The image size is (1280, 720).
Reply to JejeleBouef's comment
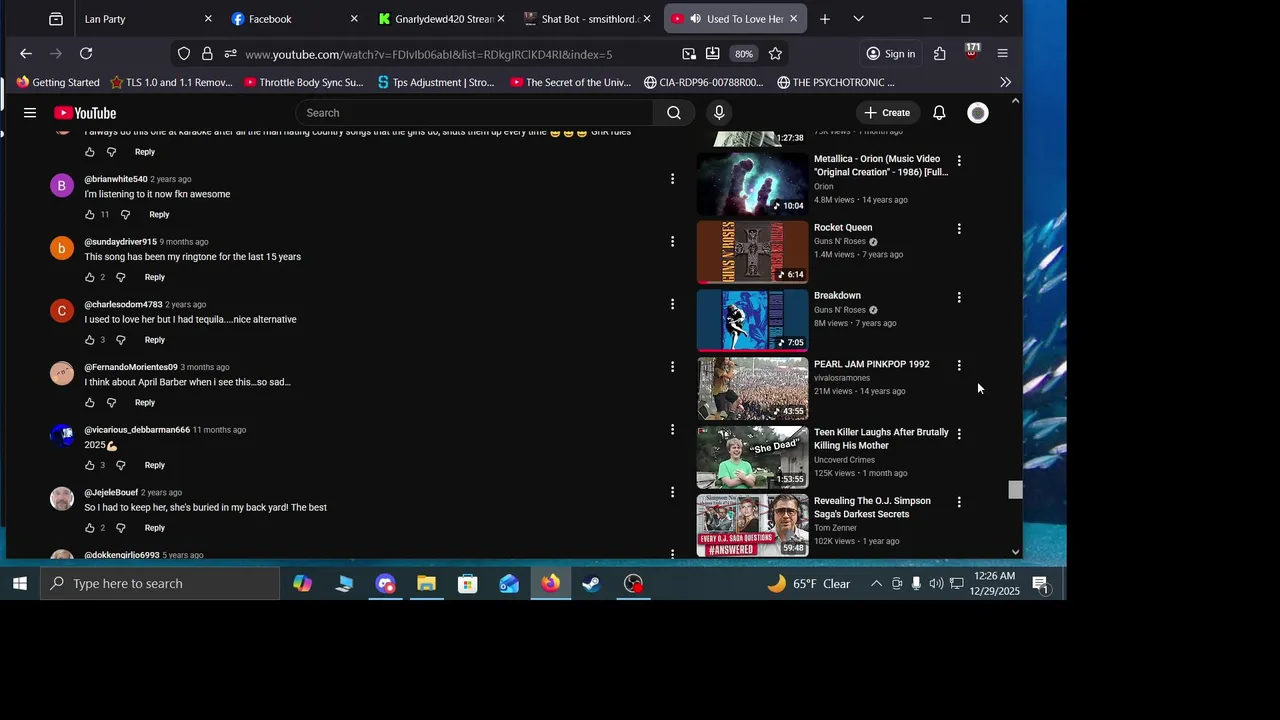pyautogui.click(x=154, y=528)
